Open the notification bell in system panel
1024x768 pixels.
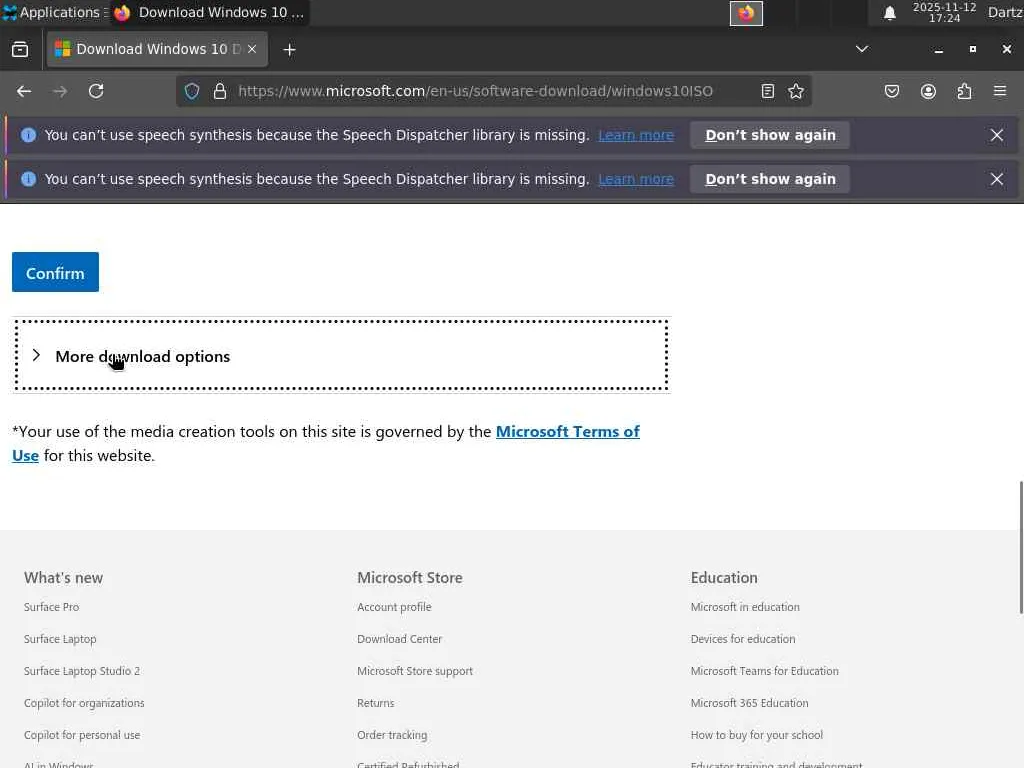coord(889,13)
